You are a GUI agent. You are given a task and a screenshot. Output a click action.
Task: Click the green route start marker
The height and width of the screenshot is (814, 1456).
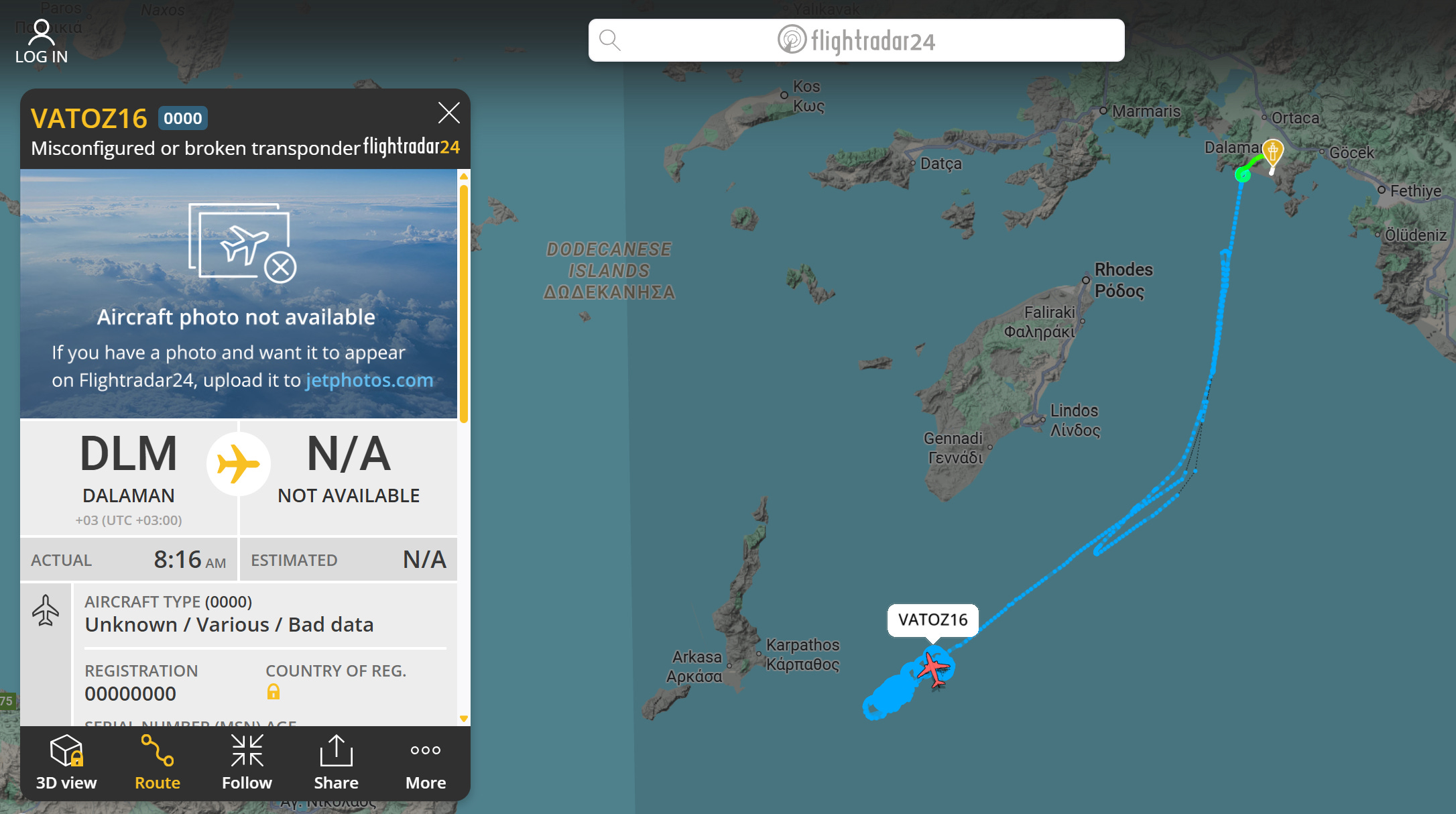click(1242, 175)
